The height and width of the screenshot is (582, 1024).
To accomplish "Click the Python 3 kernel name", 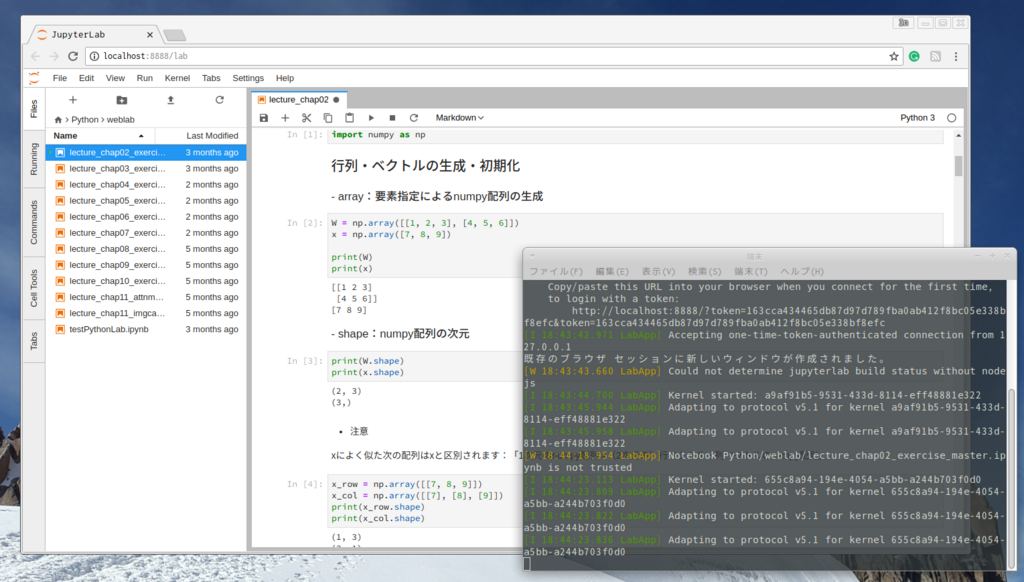I will tap(918, 118).
